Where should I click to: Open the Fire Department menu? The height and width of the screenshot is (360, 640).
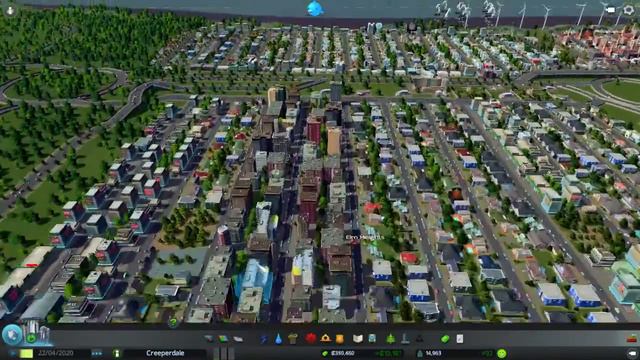pyautogui.click(x=325, y=338)
